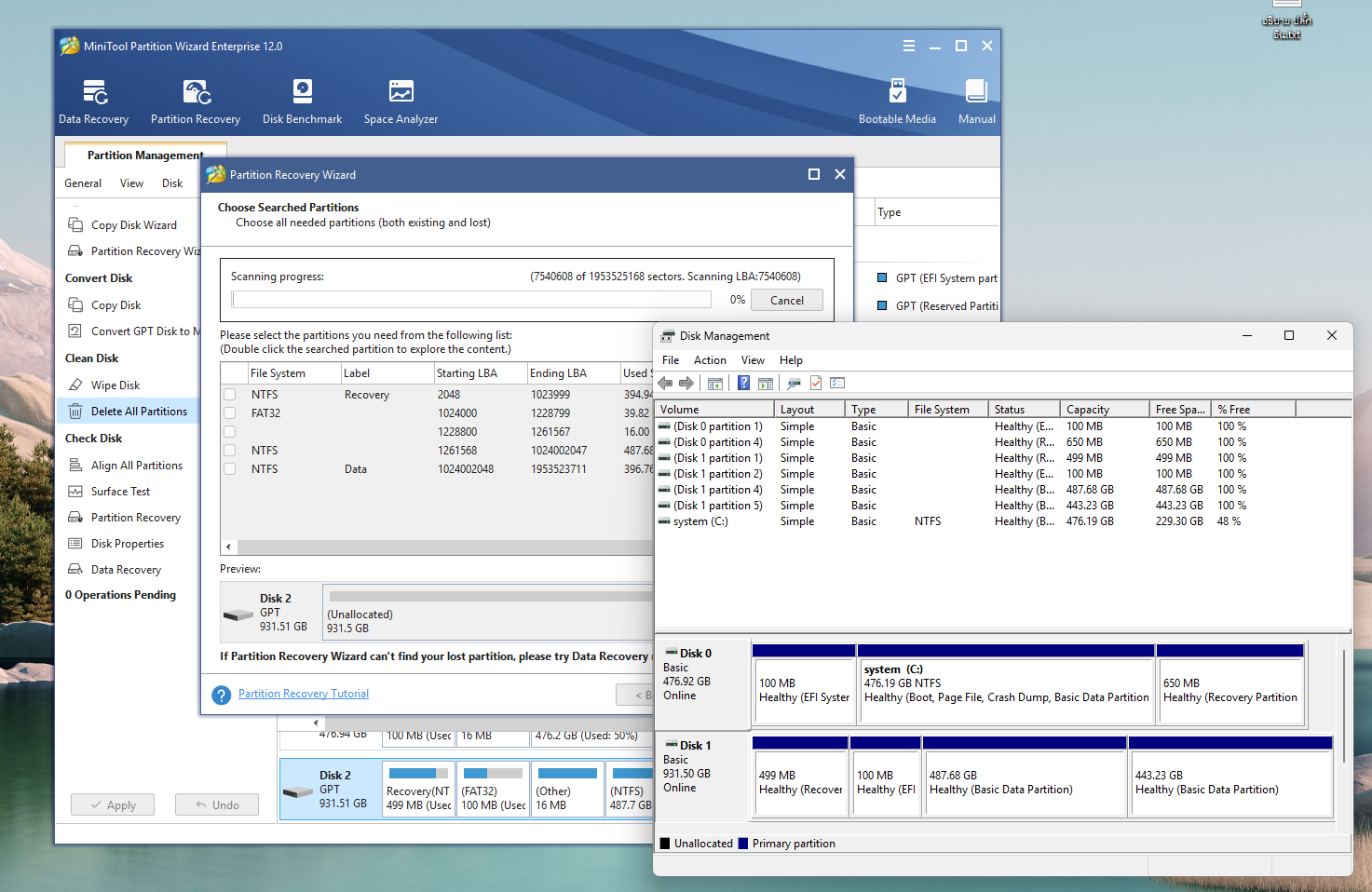Select Copy Disk under Convert Disk
1372x892 pixels.
(x=115, y=305)
